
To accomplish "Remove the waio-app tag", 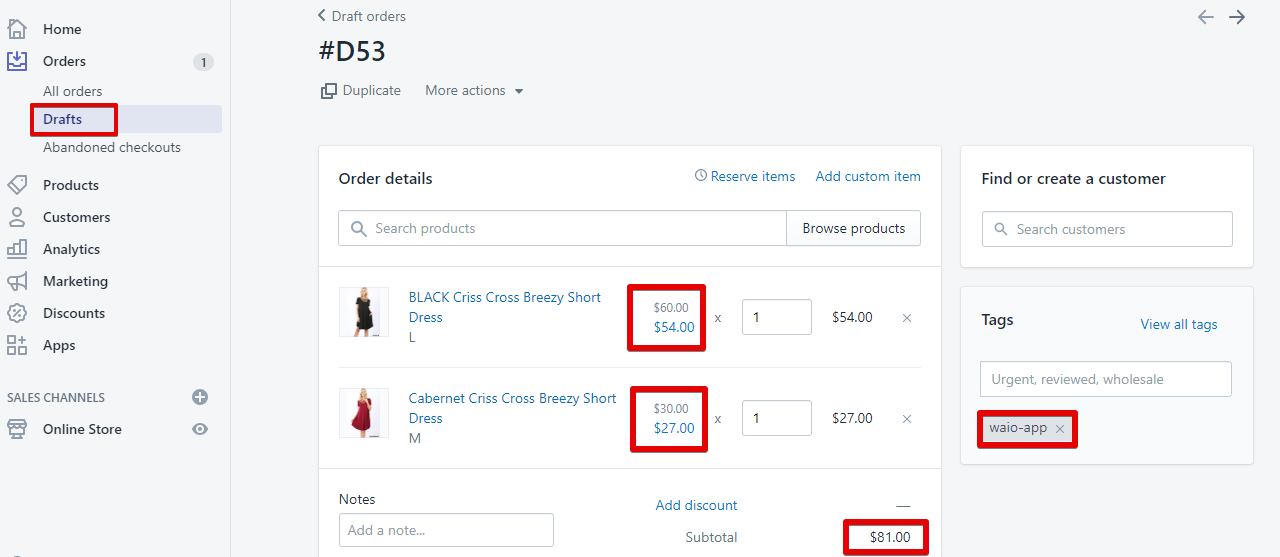I will click(1060, 428).
